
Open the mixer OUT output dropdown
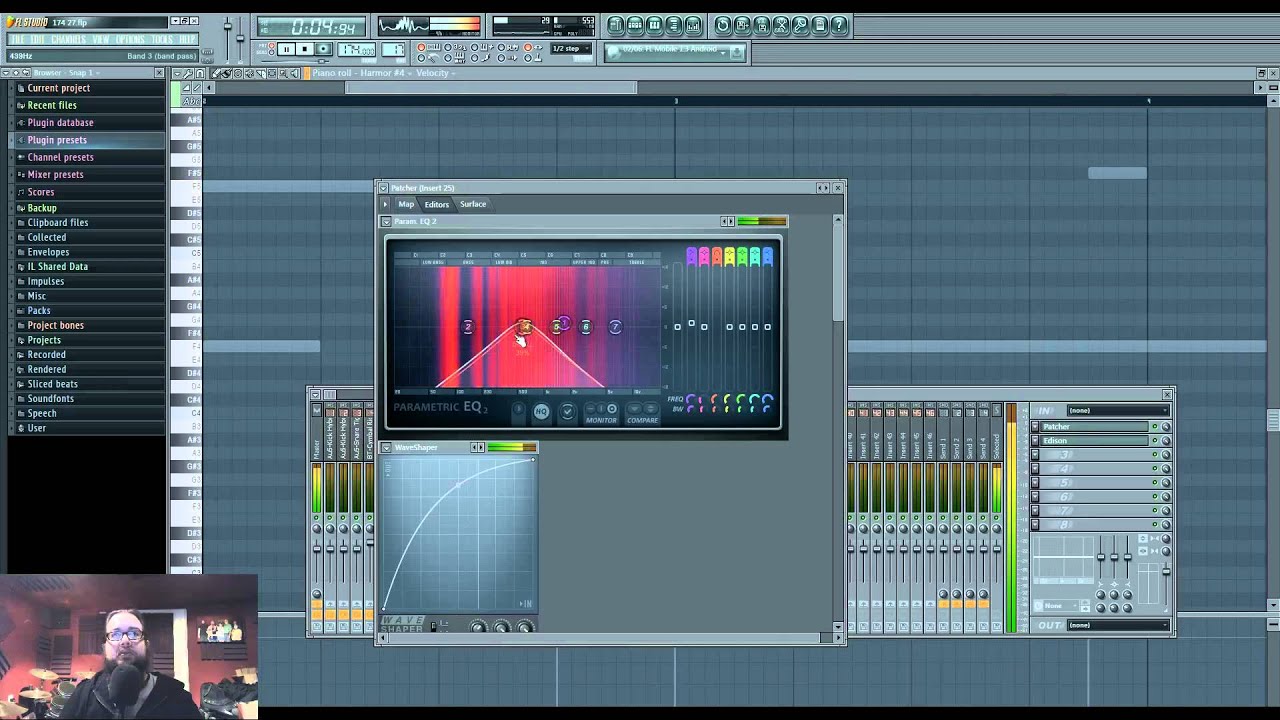tap(1118, 625)
